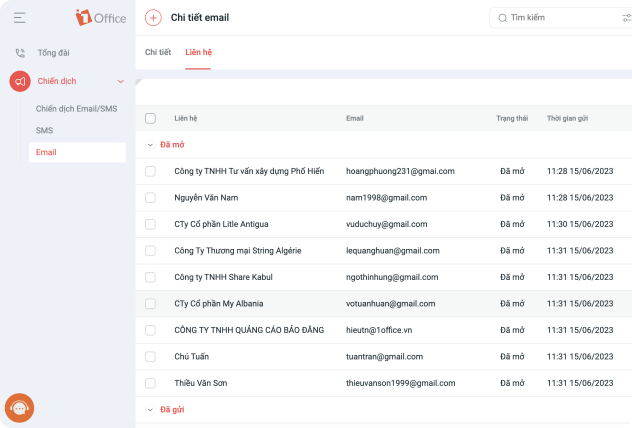Click email hoangphuong231@gmai.com
Viewport: 632px width, 428px height.
coord(400,171)
